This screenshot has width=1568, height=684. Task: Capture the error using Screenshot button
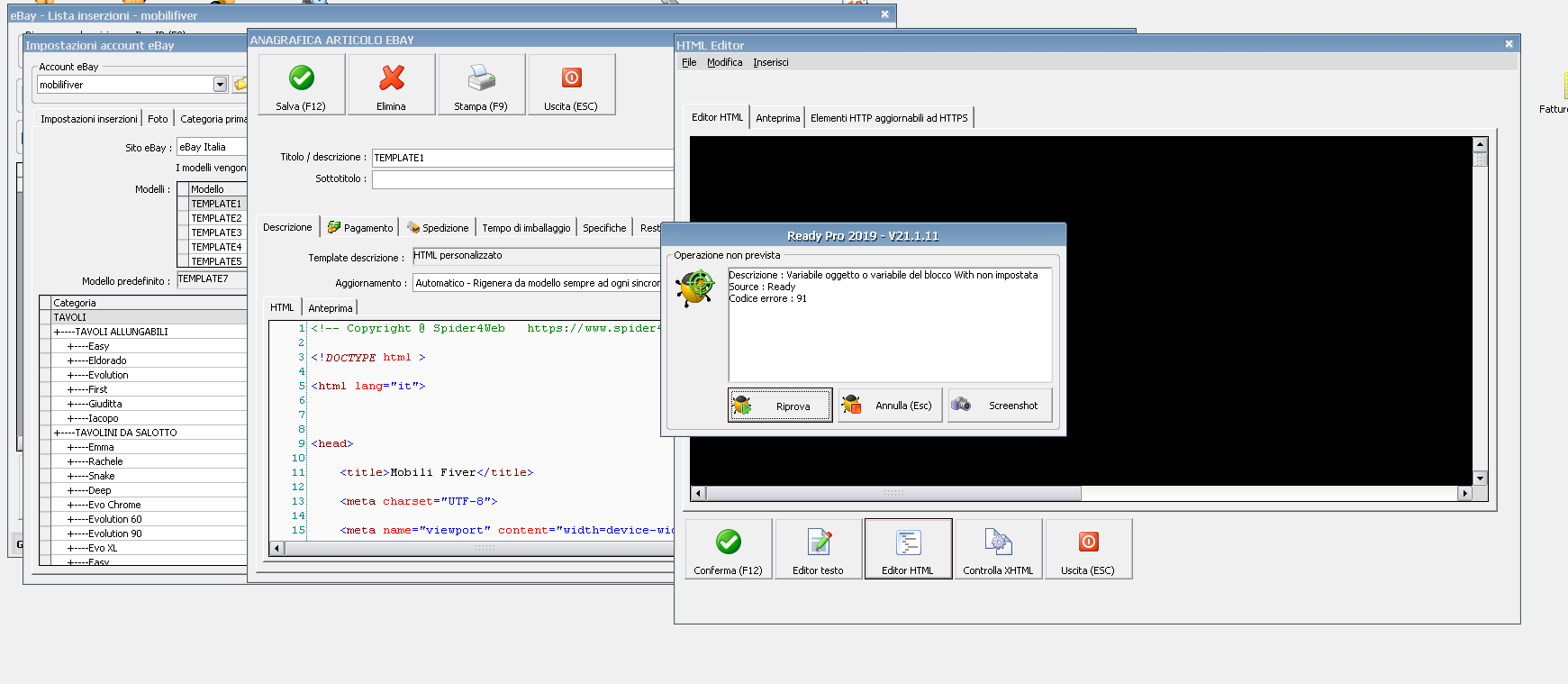tap(1000, 406)
